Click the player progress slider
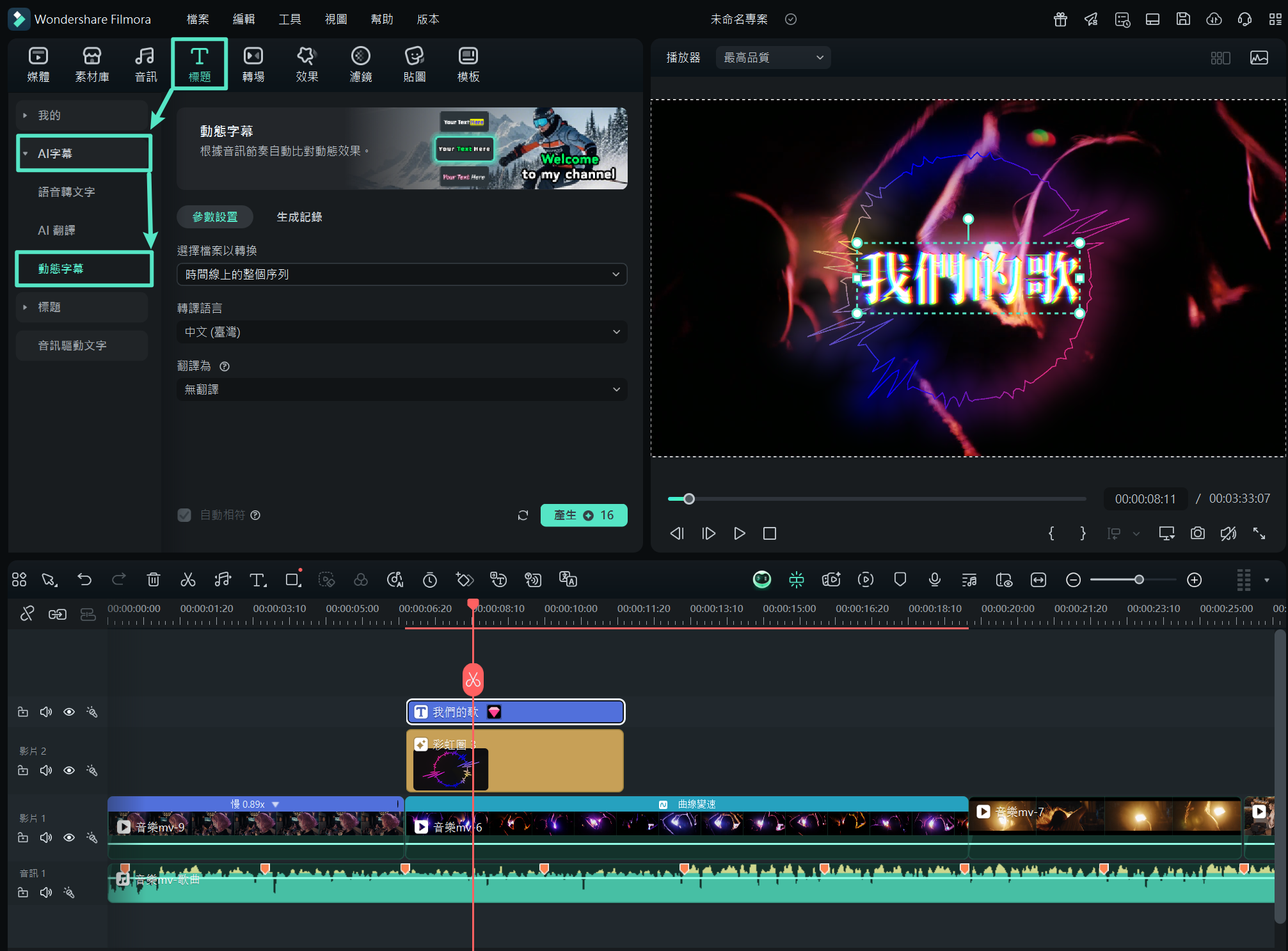The height and width of the screenshot is (951, 1288). tap(877, 499)
